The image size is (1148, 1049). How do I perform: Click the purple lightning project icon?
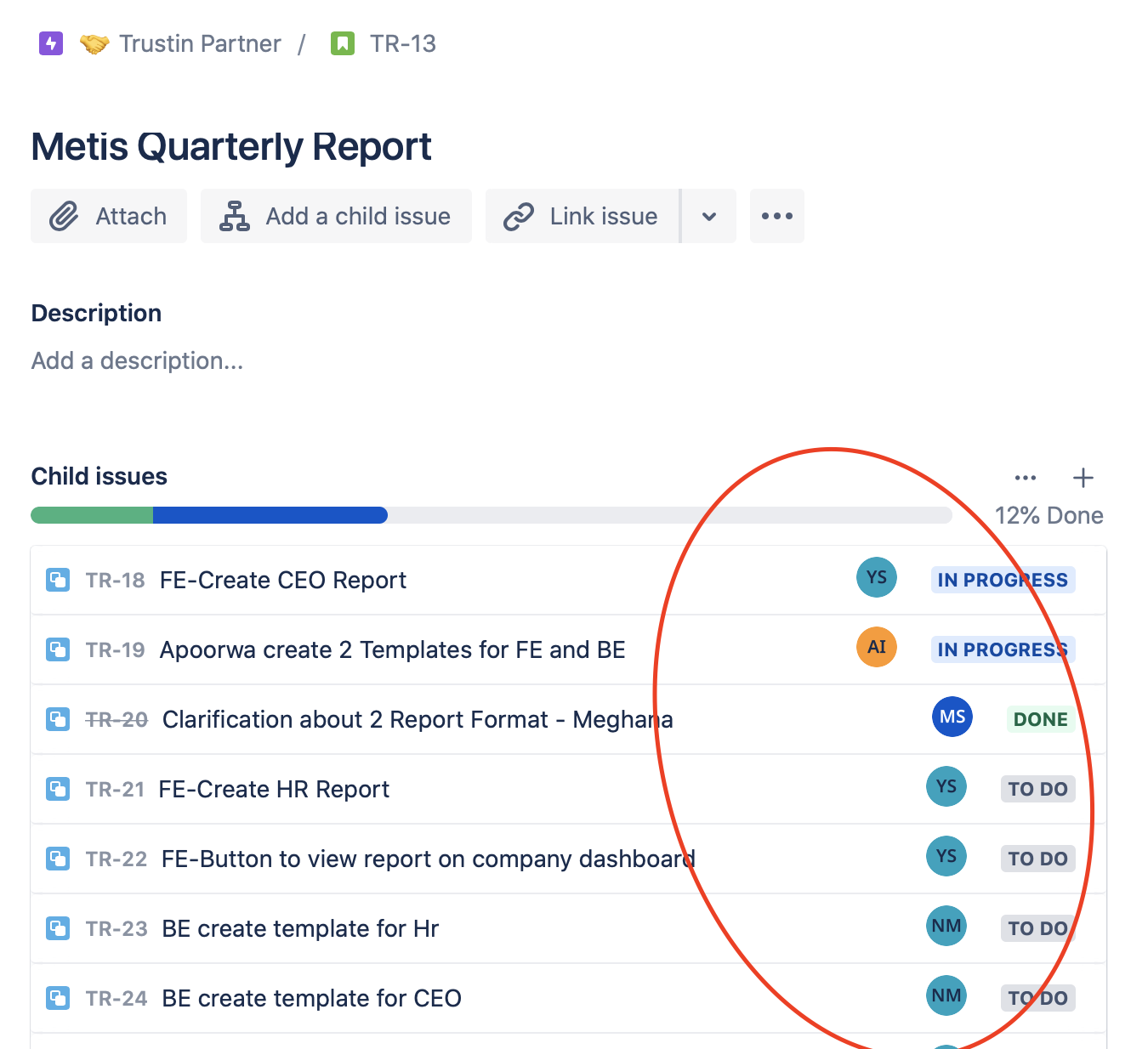pyautogui.click(x=51, y=43)
